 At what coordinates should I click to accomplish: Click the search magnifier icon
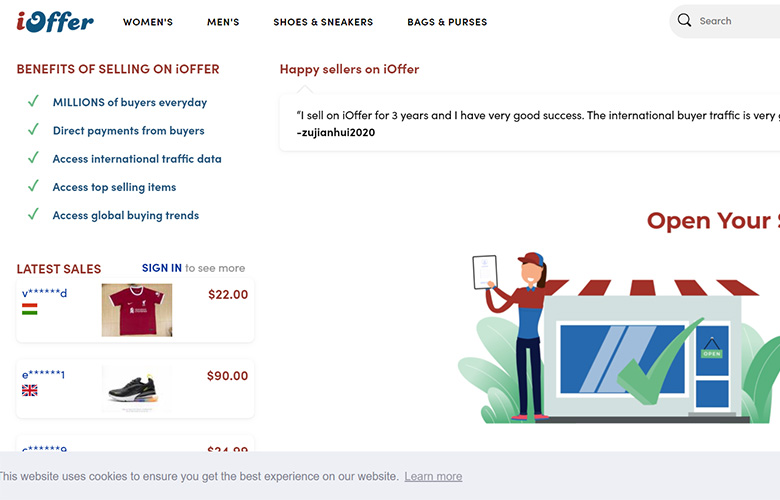[684, 20]
